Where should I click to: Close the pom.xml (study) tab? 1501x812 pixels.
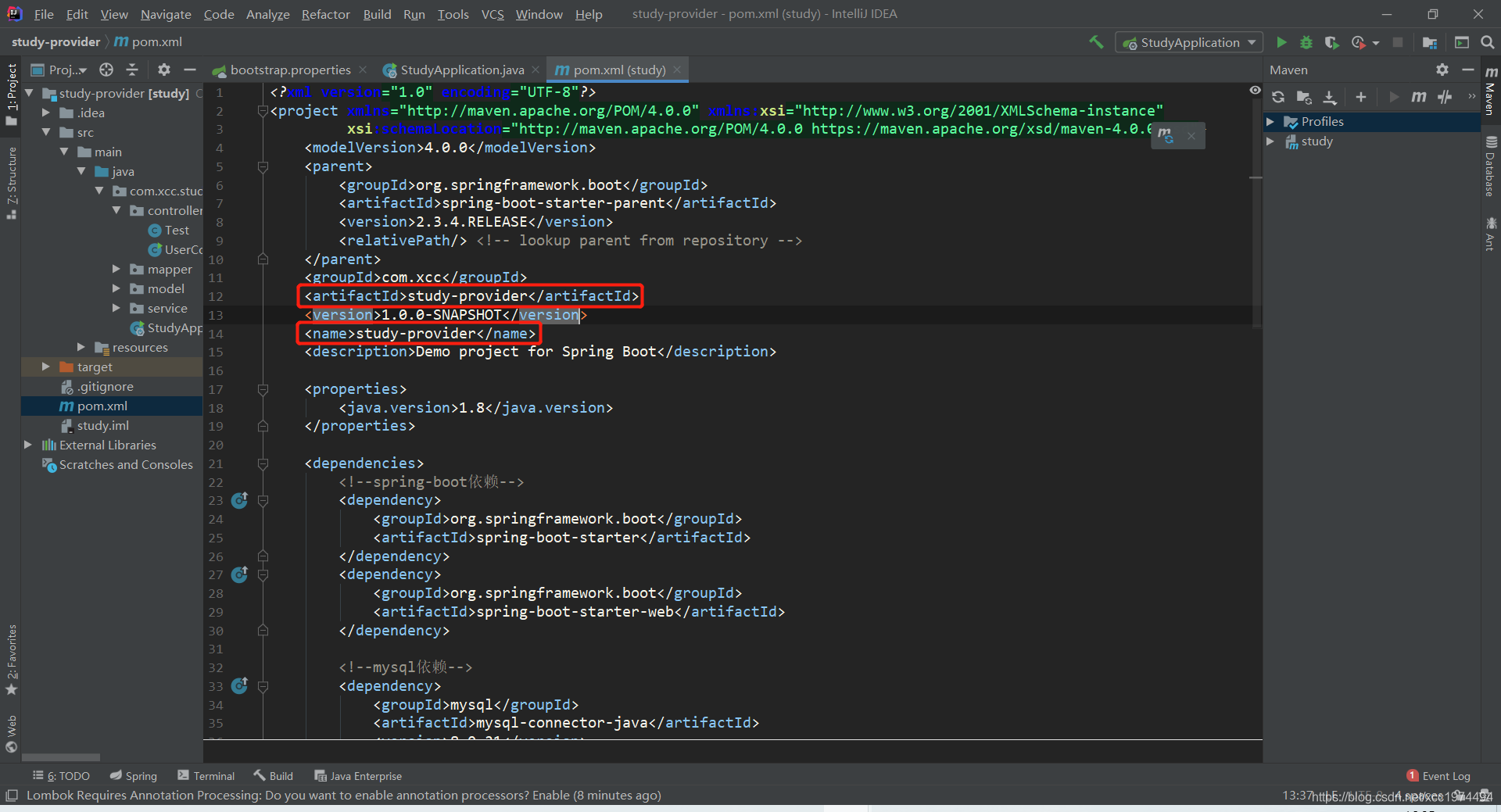coord(677,70)
